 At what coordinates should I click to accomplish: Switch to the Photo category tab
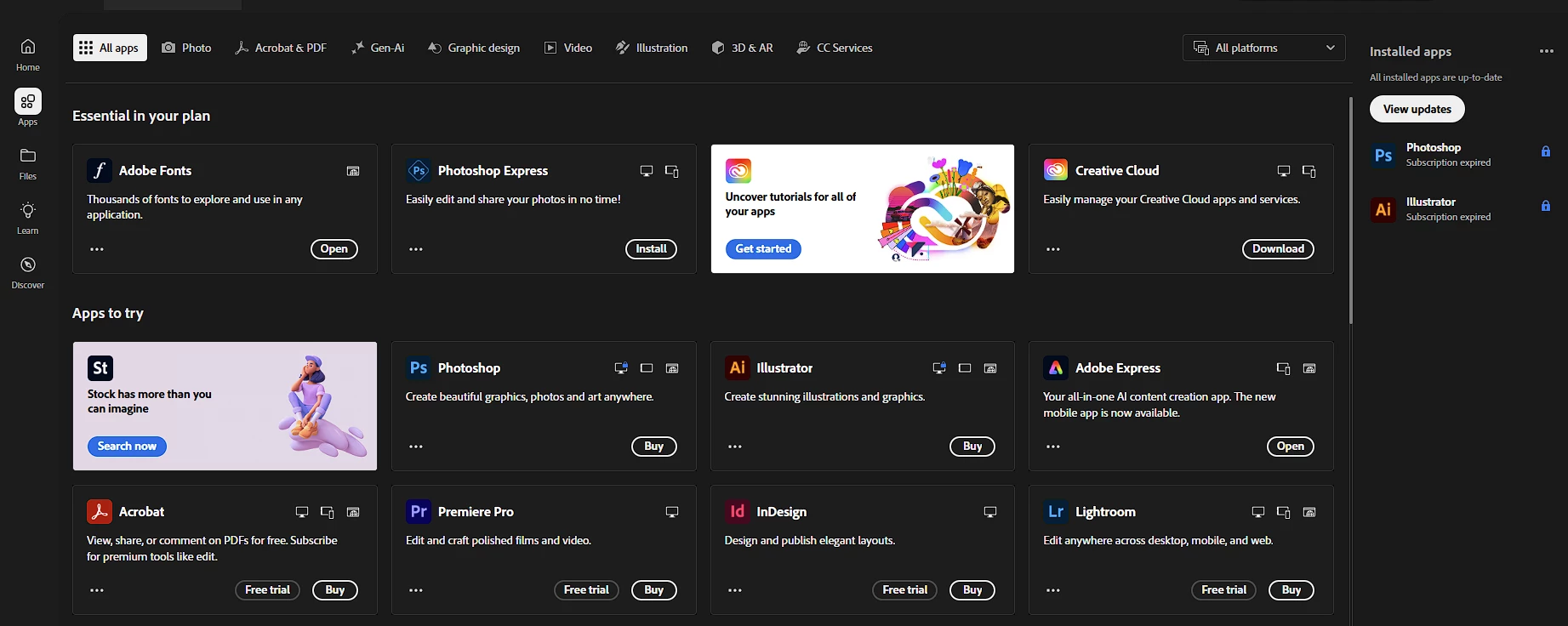[x=186, y=48]
